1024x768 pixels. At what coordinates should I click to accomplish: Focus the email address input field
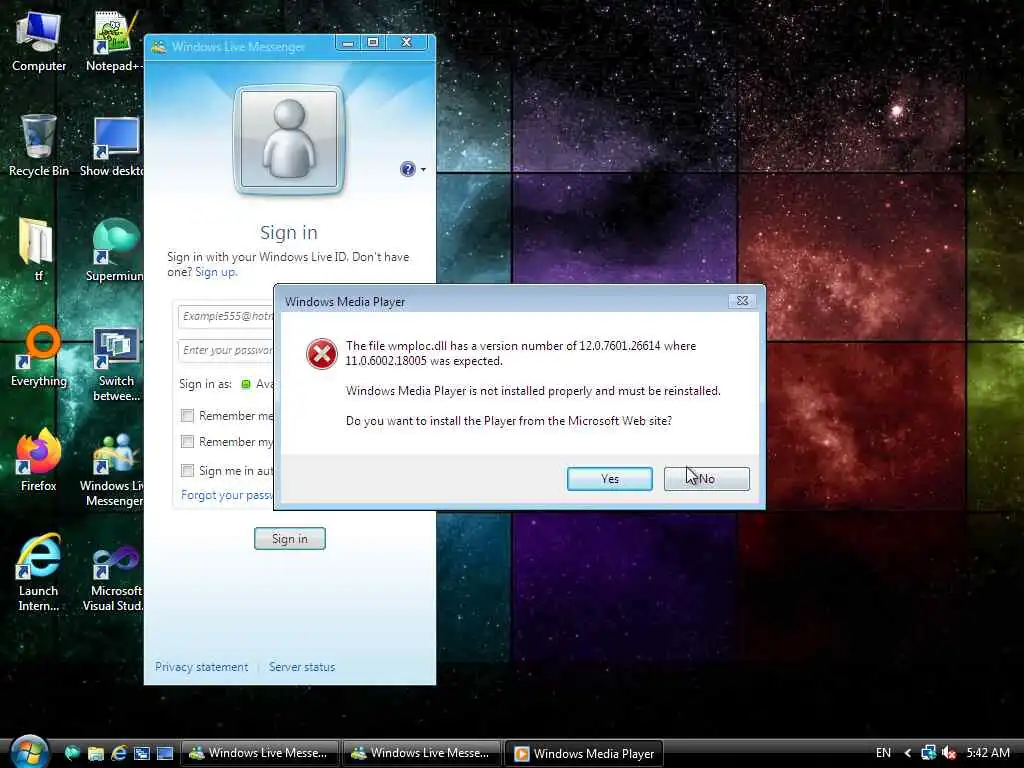click(x=225, y=316)
